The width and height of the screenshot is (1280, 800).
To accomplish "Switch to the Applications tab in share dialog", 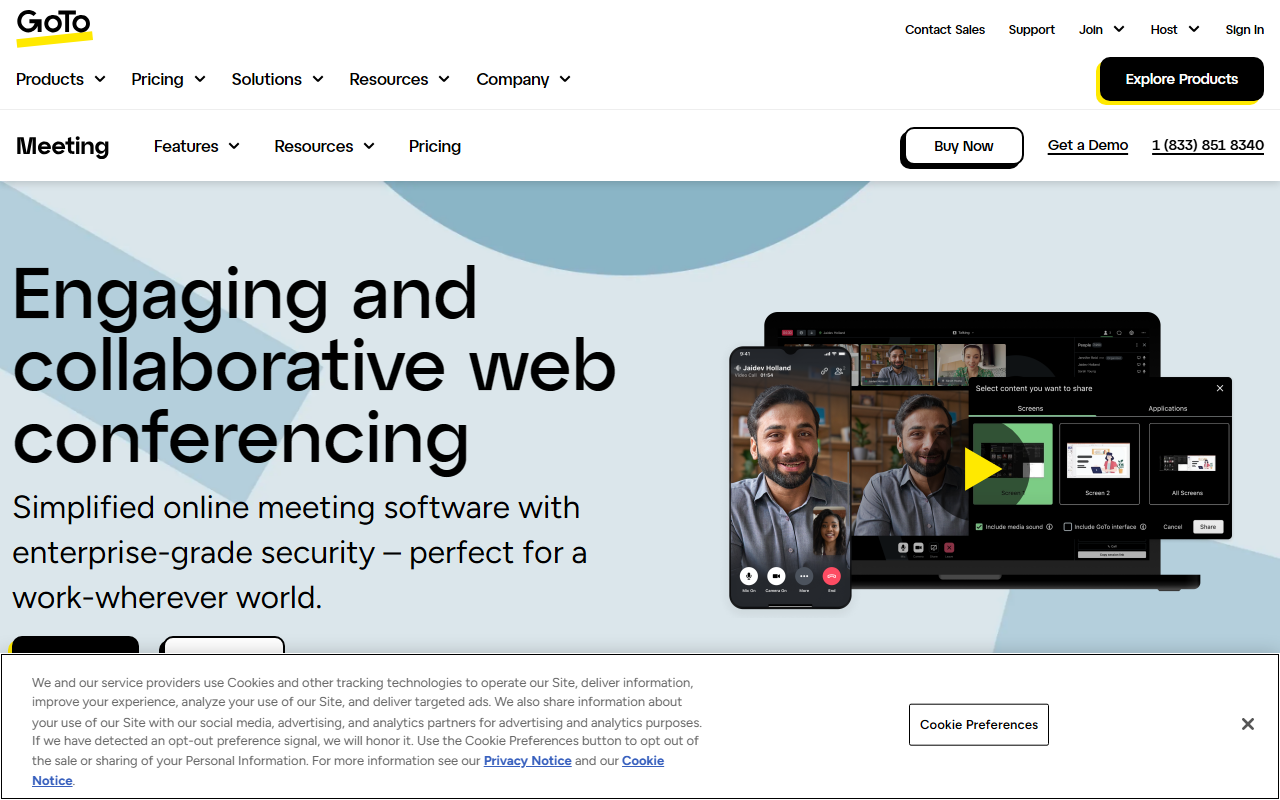I will [1167, 408].
